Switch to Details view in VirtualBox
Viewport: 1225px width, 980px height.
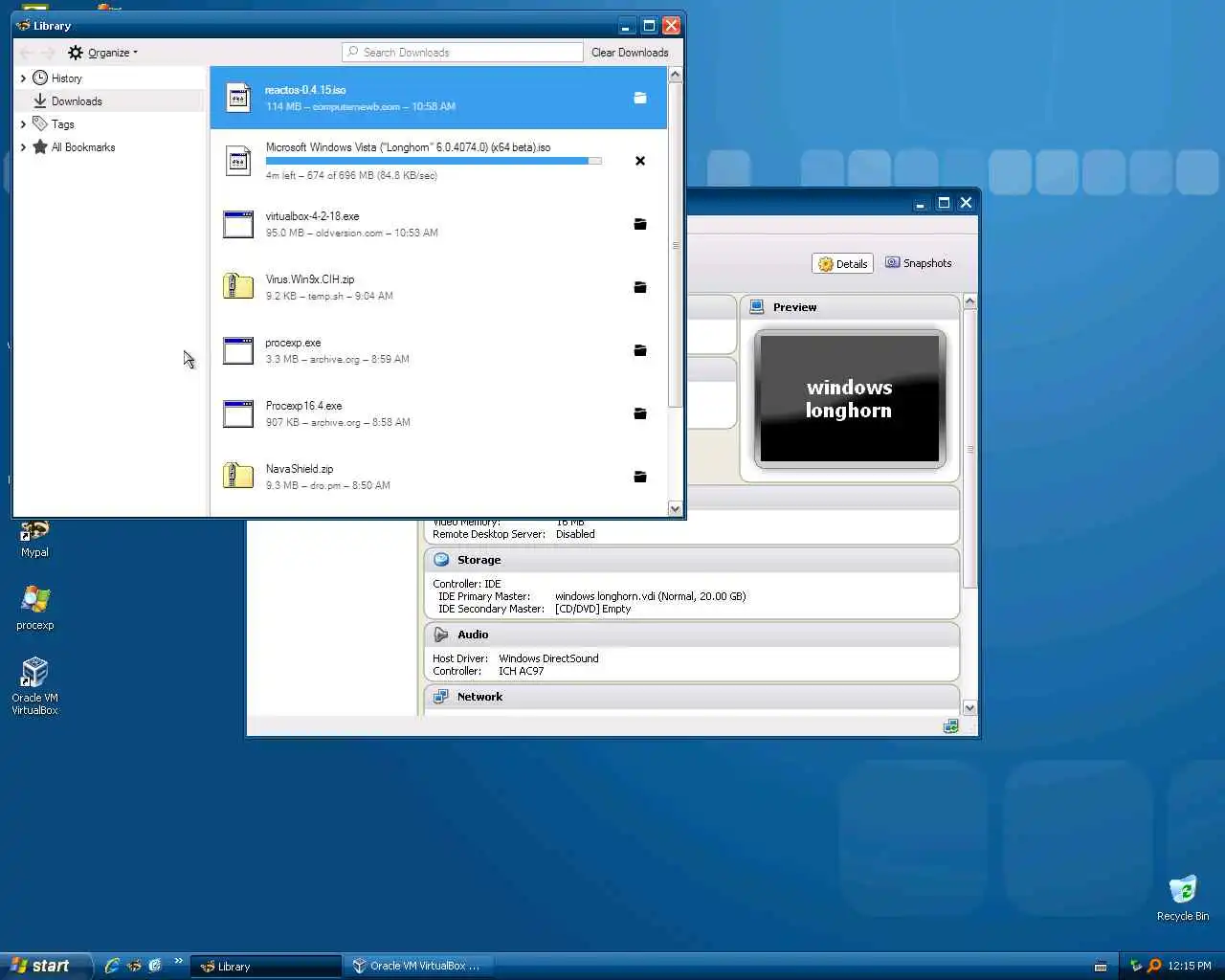coord(842,264)
